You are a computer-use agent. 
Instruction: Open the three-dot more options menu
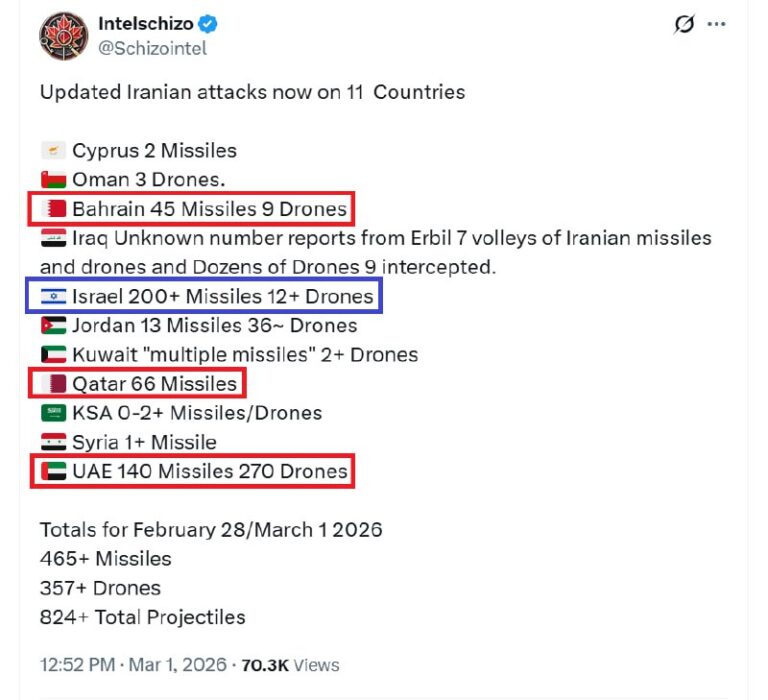click(x=717, y=24)
